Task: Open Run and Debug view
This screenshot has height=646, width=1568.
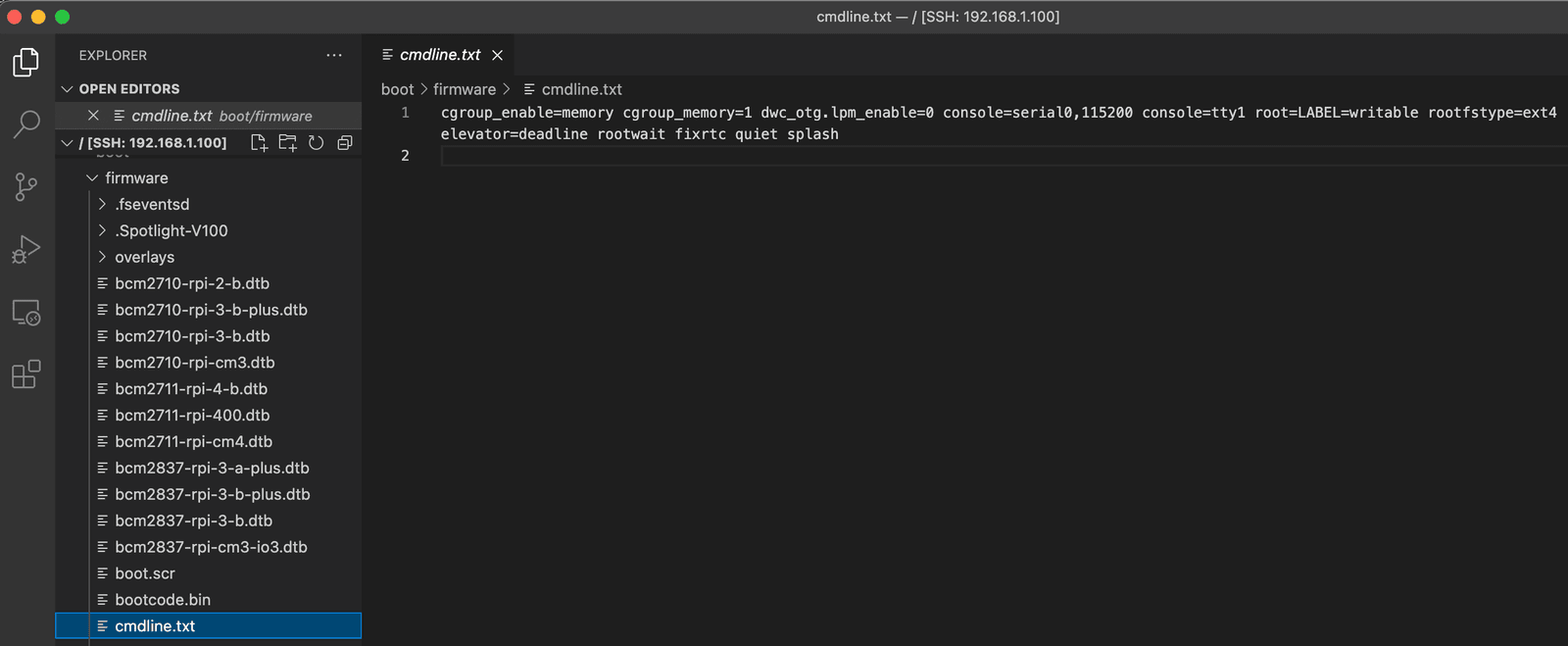Action: point(26,249)
